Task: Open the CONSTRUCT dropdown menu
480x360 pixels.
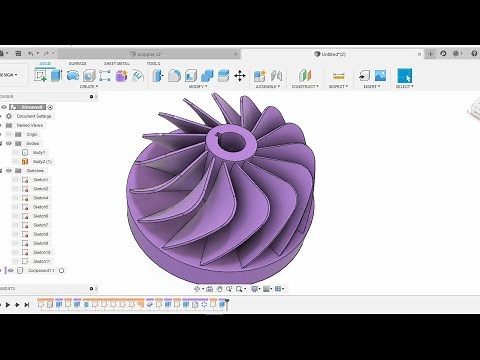Action: 305,86
